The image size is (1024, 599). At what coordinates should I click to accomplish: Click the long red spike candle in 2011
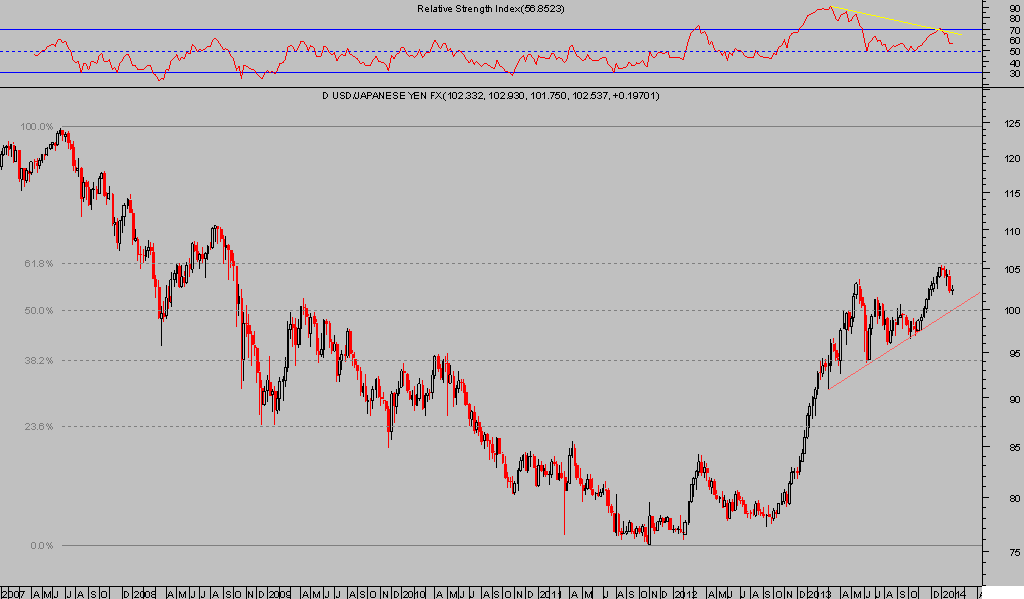tap(564, 515)
